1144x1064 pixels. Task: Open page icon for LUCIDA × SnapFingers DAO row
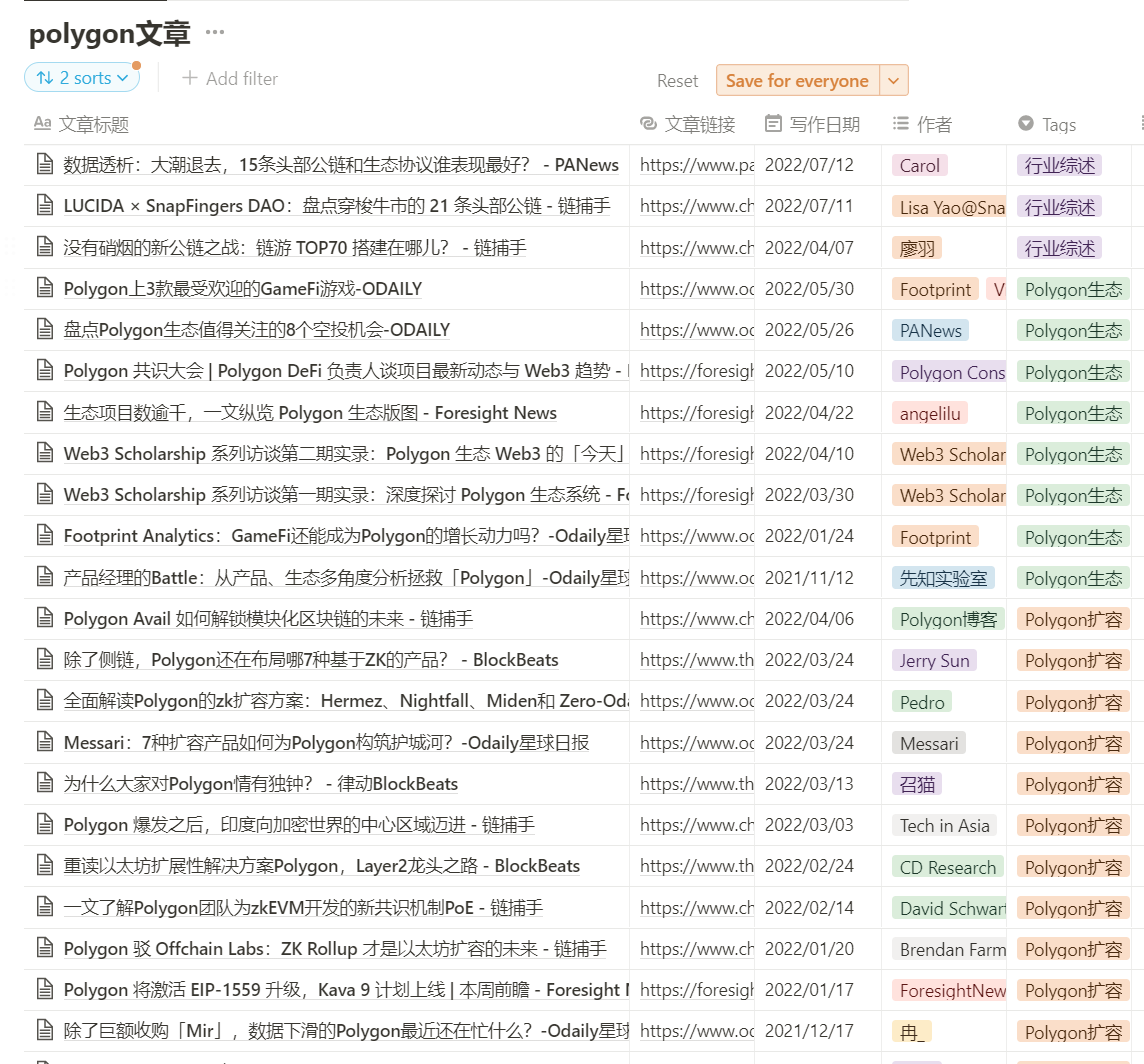[45, 206]
